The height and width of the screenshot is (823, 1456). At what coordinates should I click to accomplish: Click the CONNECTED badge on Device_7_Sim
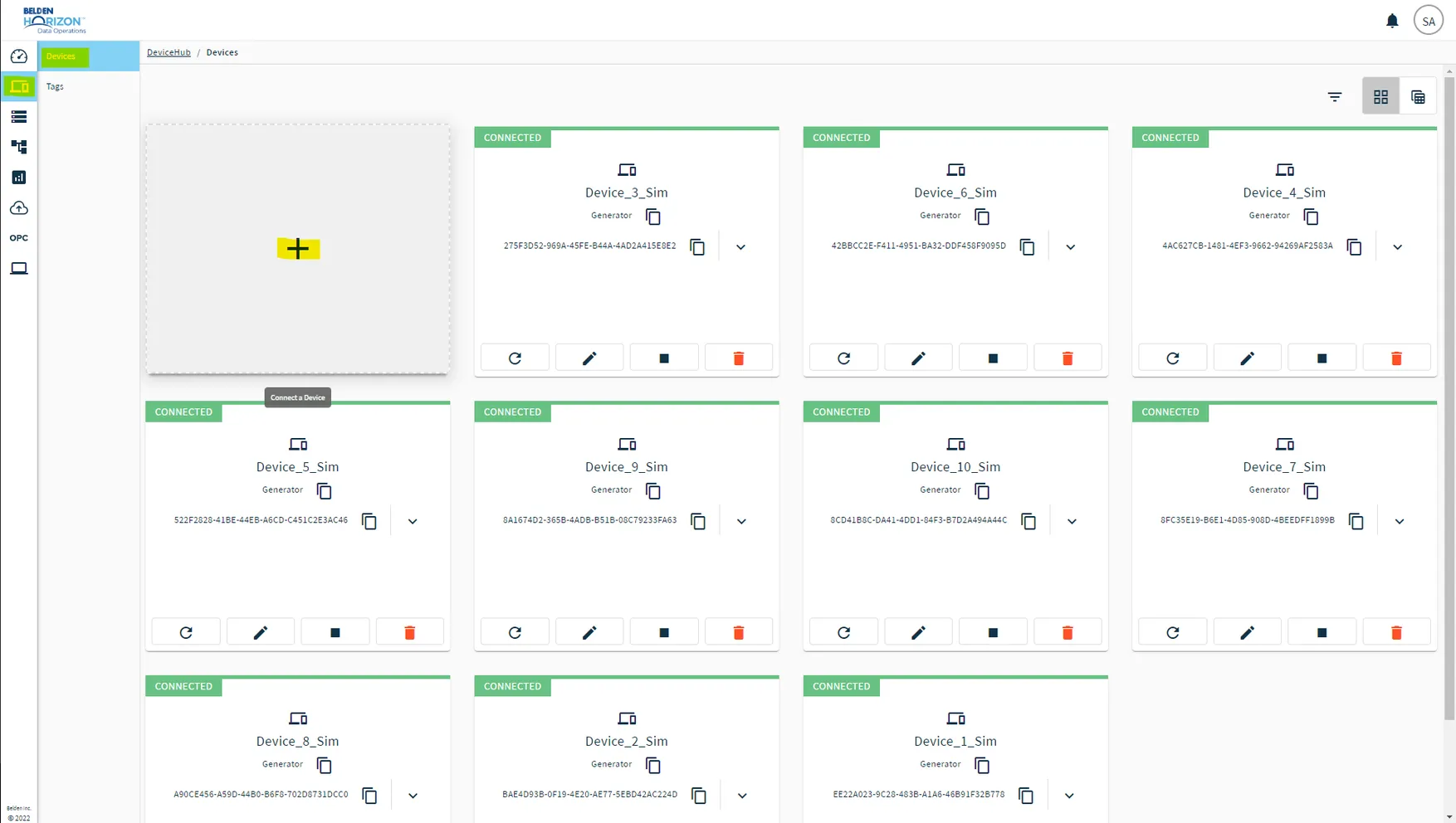coord(1170,412)
